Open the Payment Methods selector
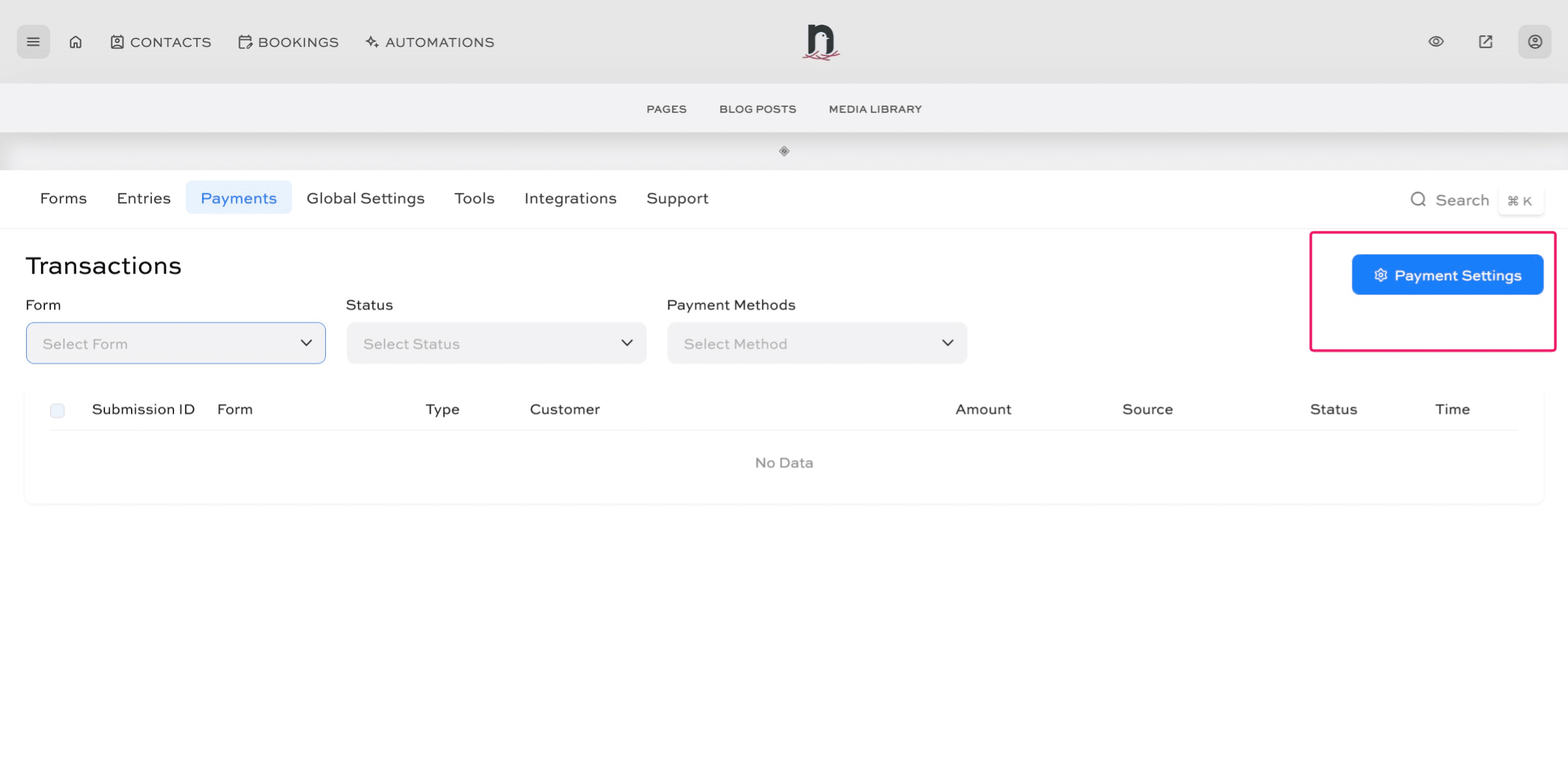1568x757 pixels. (x=816, y=343)
